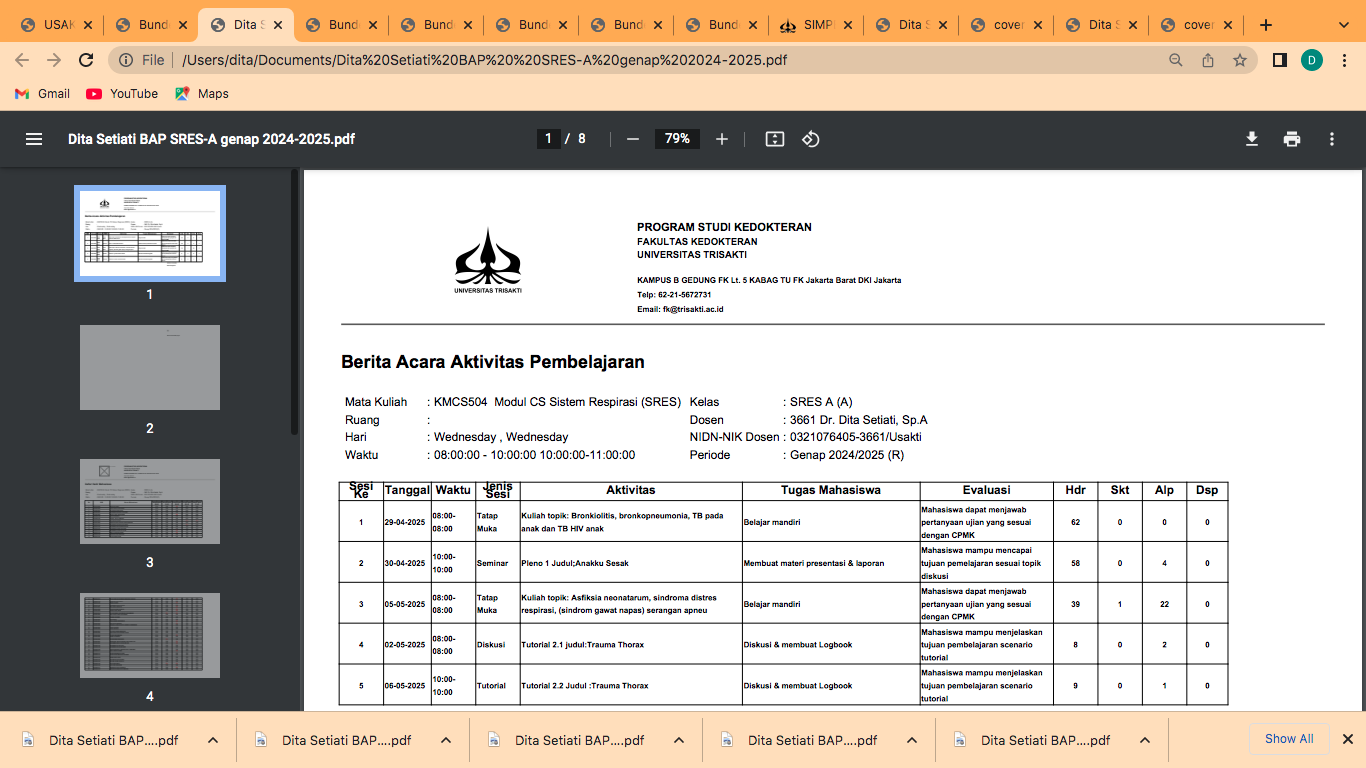Select page 4 thumbnail
Screen dimensions: 1366x768
(150, 635)
